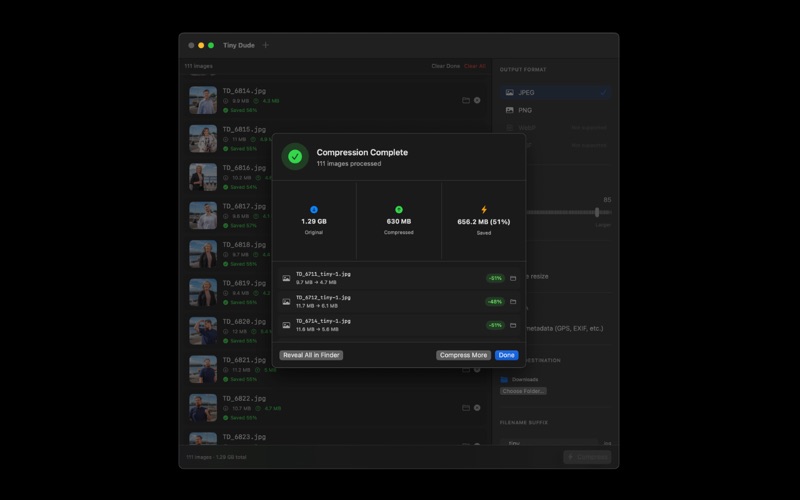Click Clear Done in the list header
Image resolution: width=800 pixels, height=500 pixels.
[x=445, y=66]
